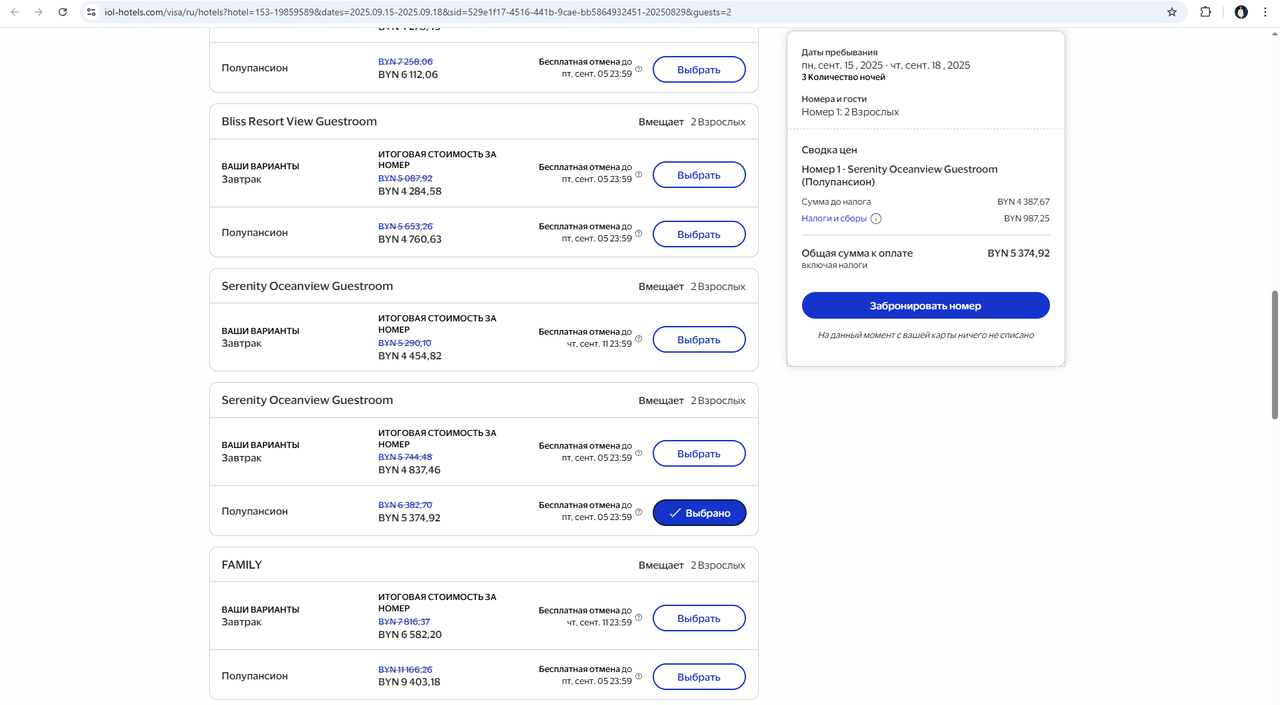Click info icon next to Налоги и сборы
Image resolution: width=1280 pixels, height=705 pixels.
876,219
